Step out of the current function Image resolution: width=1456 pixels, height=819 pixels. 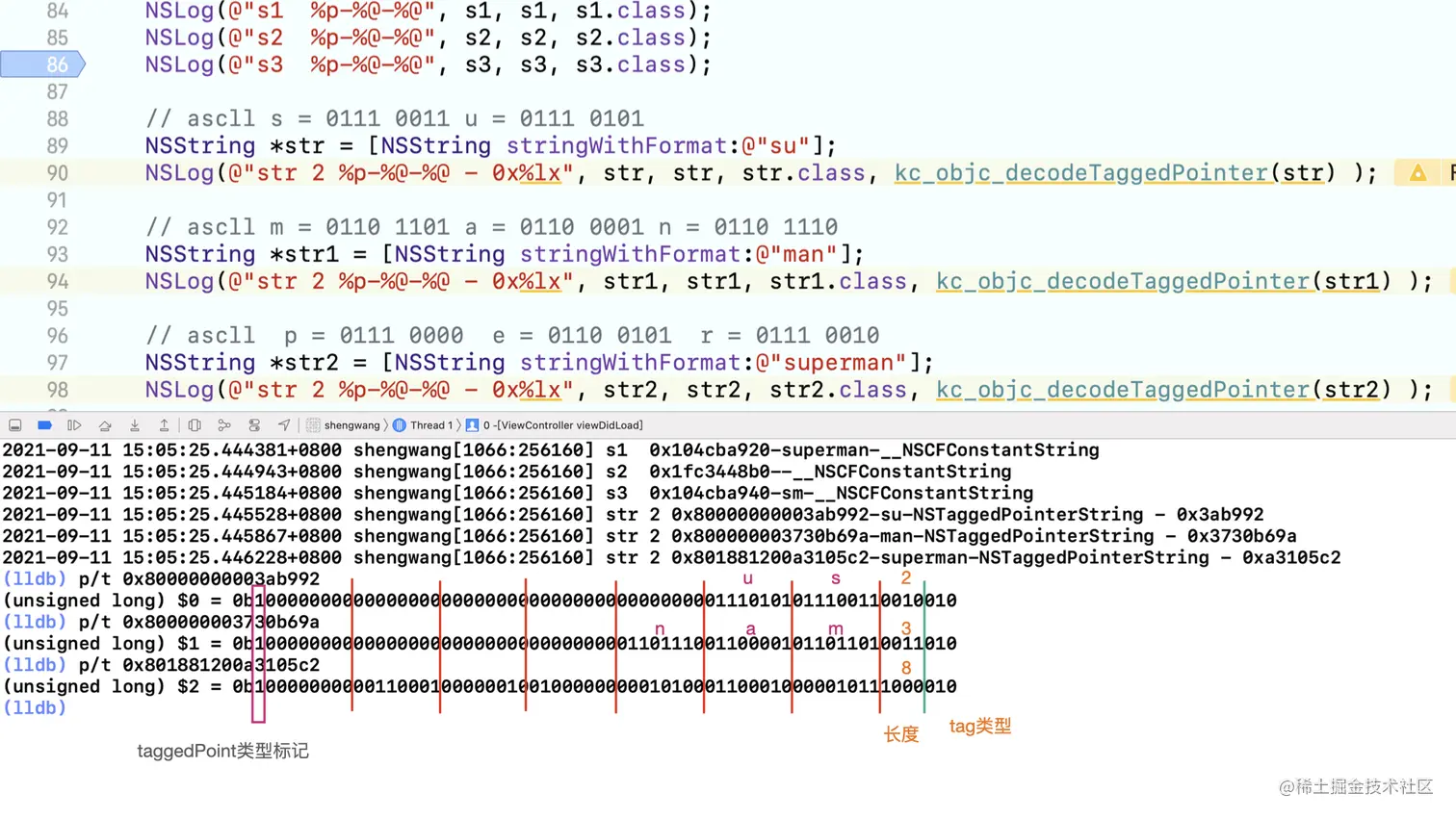click(x=164, y=424)
